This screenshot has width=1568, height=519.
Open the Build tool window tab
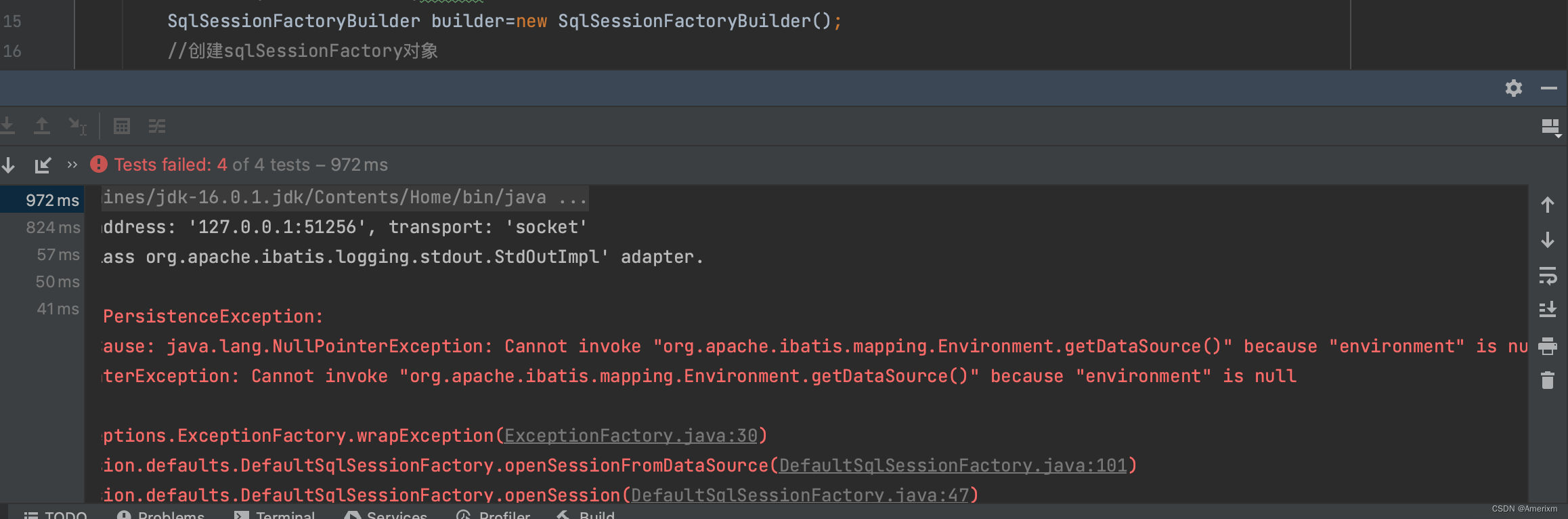pyautogui.click(x=586, y=514)
